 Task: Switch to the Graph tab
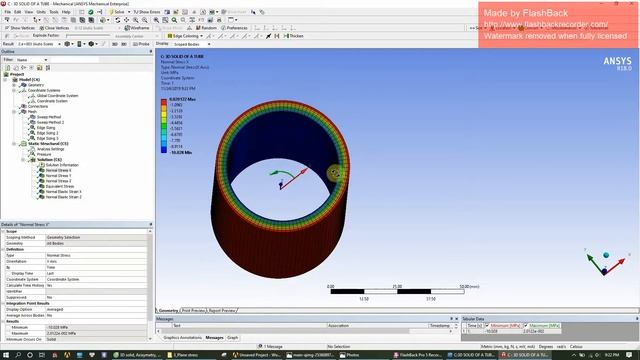pos(232,338)
